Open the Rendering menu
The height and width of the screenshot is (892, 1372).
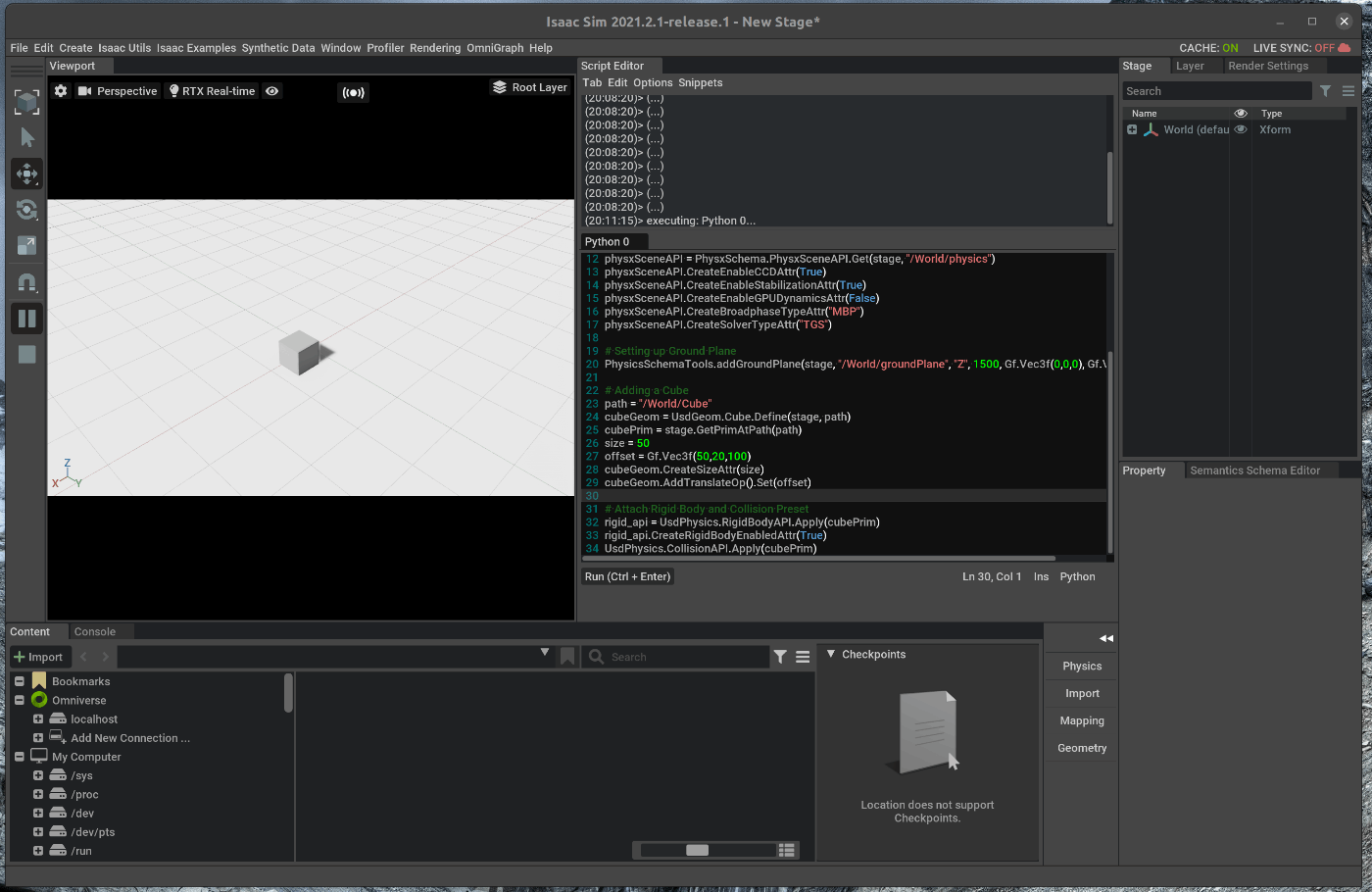click(x=435, y=48)
